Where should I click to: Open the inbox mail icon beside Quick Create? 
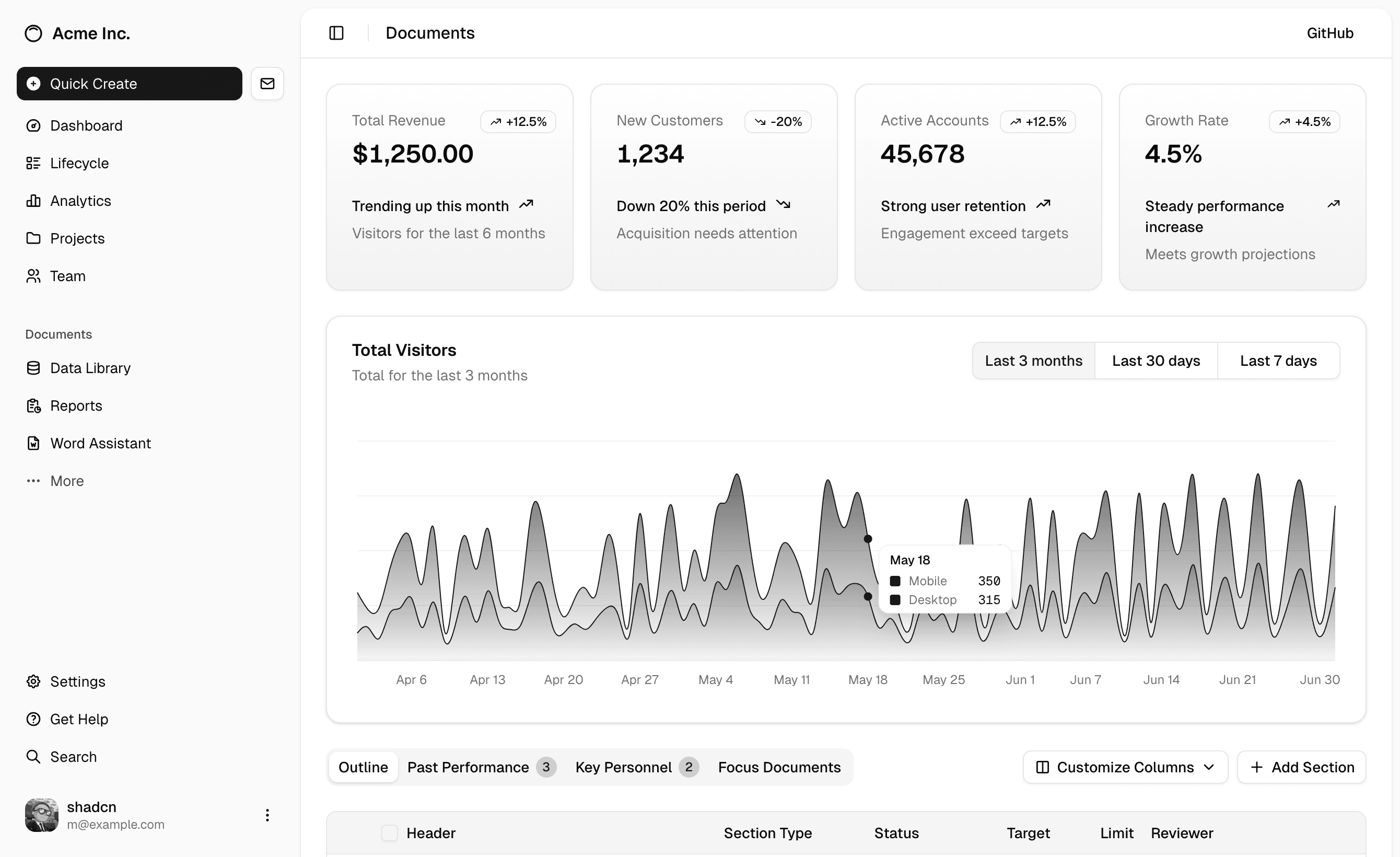coord(267,84)
